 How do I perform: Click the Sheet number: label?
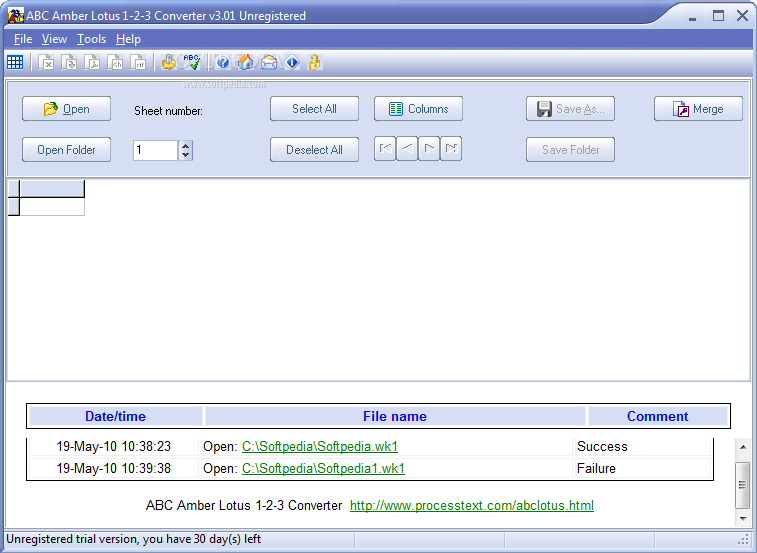point(168,111)
